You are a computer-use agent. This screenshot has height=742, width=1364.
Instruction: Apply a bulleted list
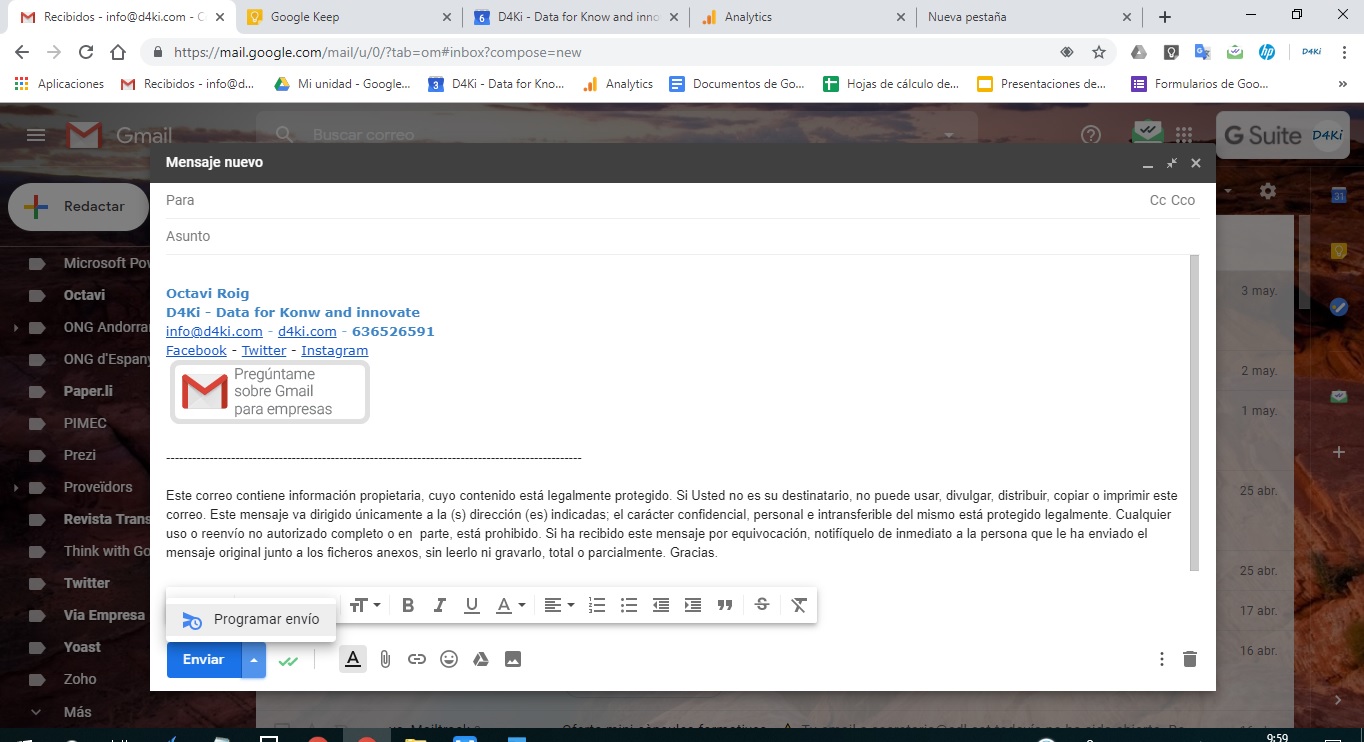pyautogui.click(x=629, y=605)
